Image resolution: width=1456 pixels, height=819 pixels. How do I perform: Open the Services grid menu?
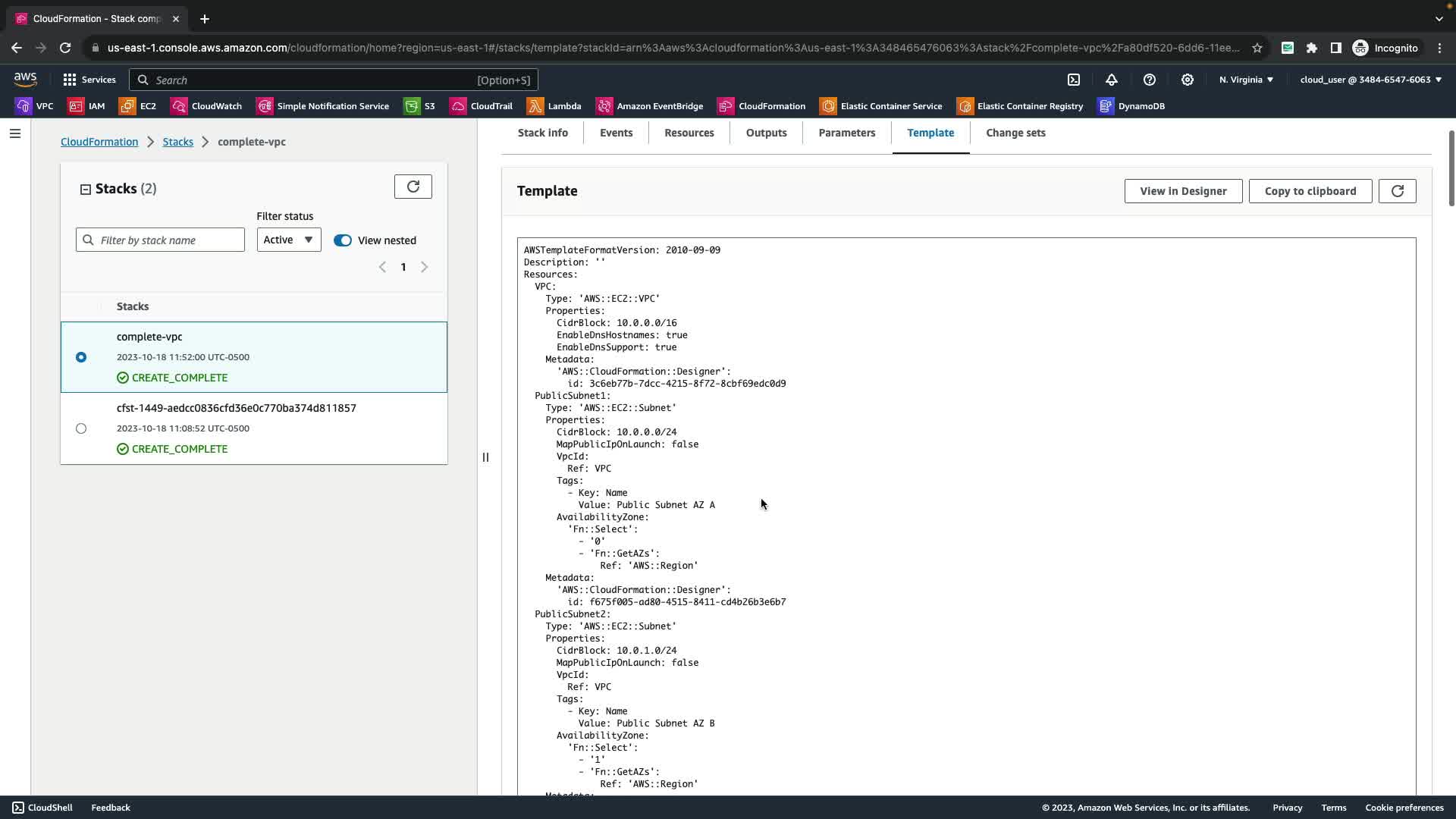tap(89, 80)
